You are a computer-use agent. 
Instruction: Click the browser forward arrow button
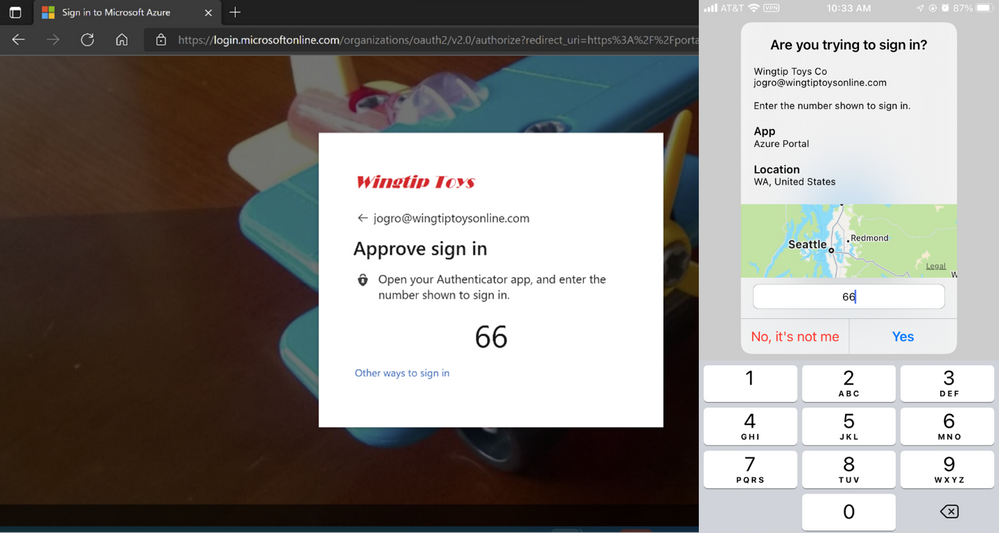[53, 39]
